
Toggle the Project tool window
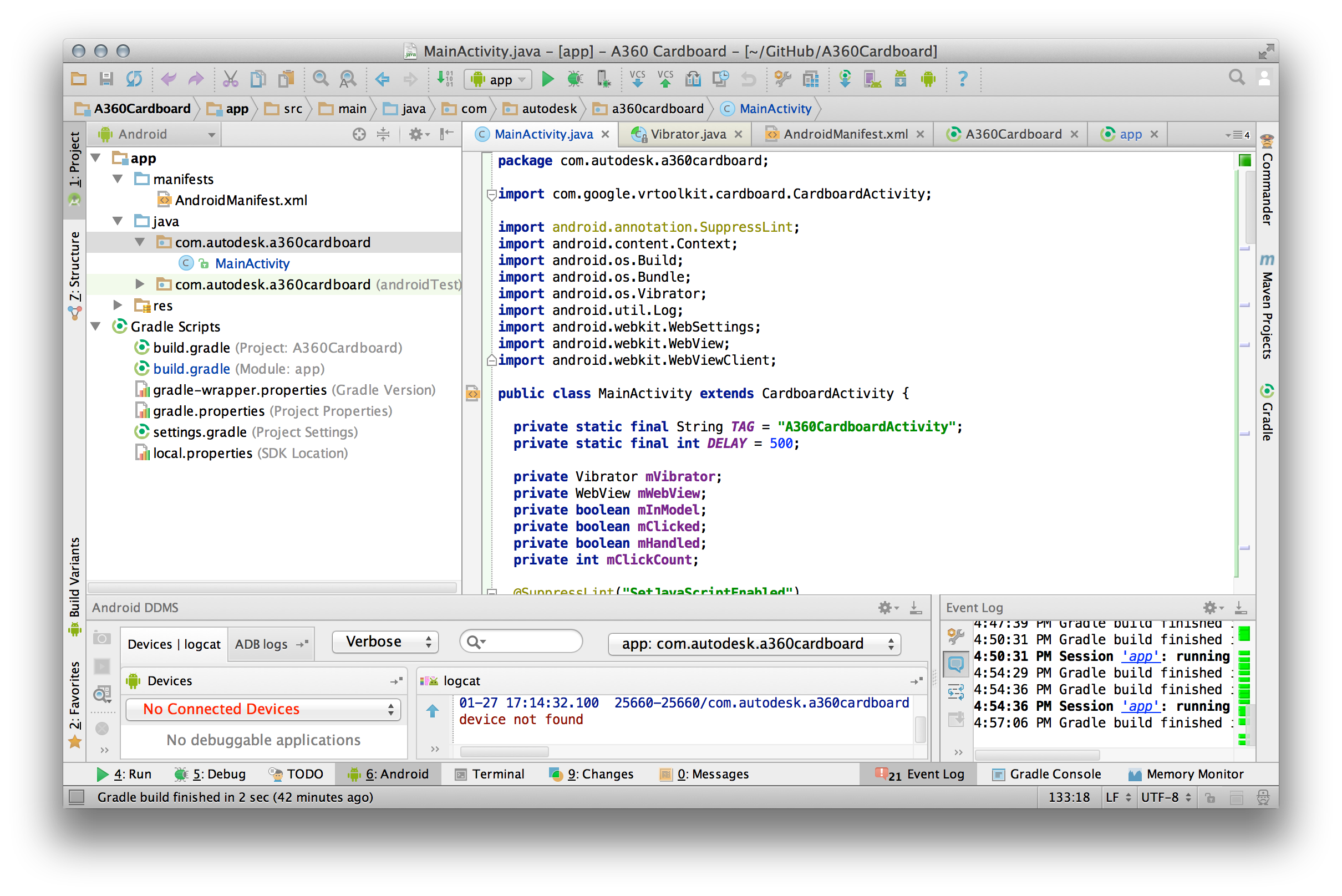[x=75, y=161]
